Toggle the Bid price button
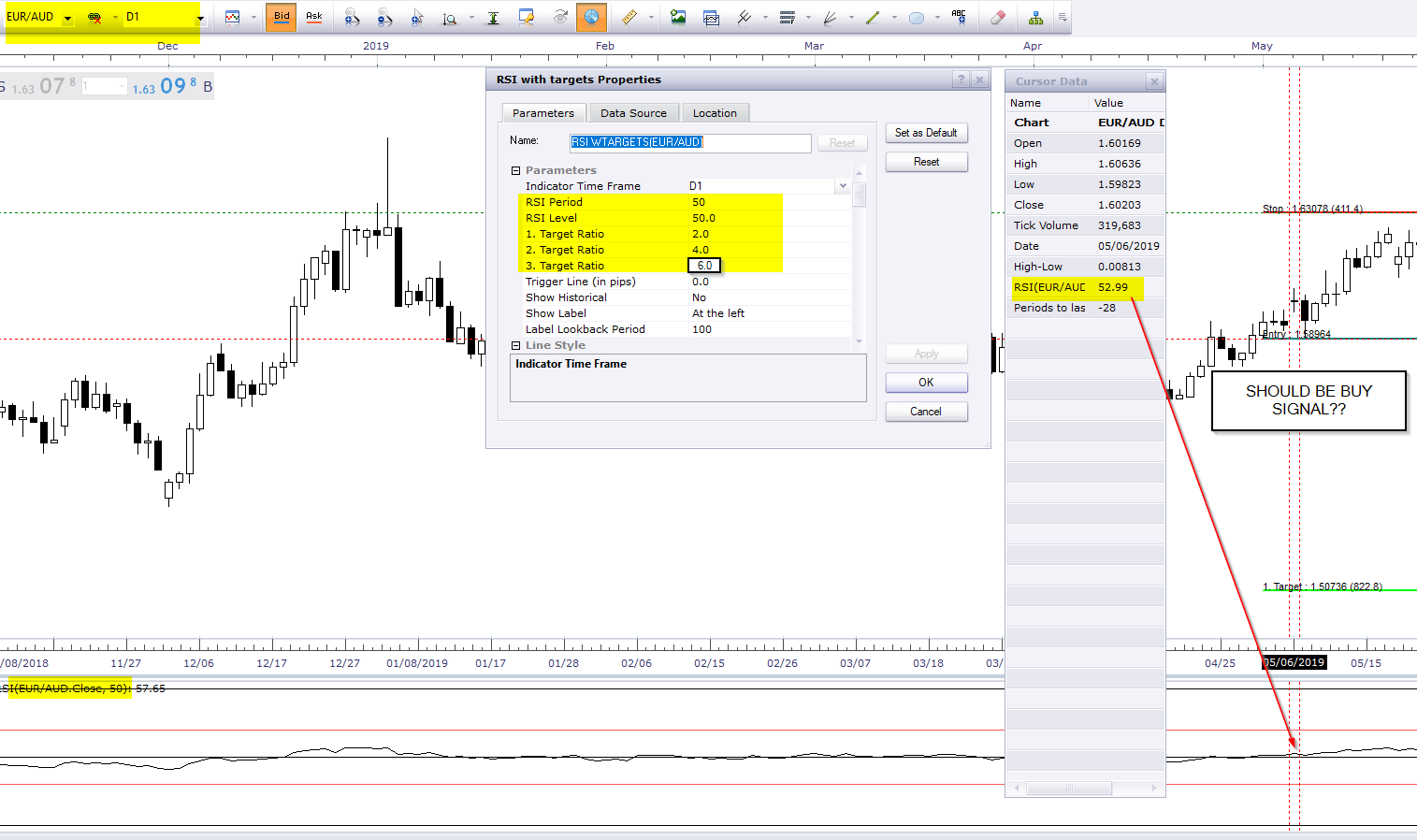The image size is (1417, 840). point(282,17)
